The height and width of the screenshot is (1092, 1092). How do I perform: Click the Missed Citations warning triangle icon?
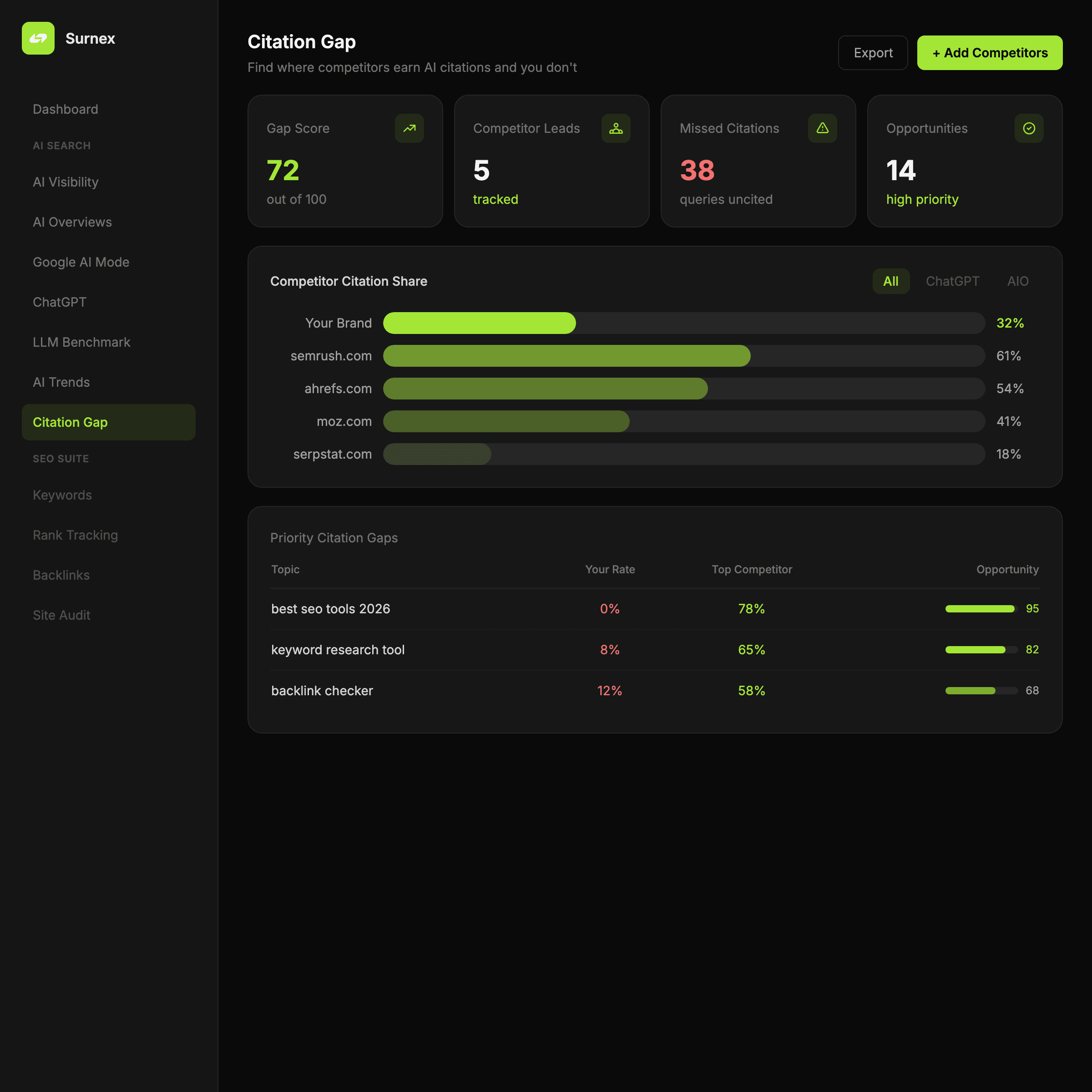coord(822,128)
